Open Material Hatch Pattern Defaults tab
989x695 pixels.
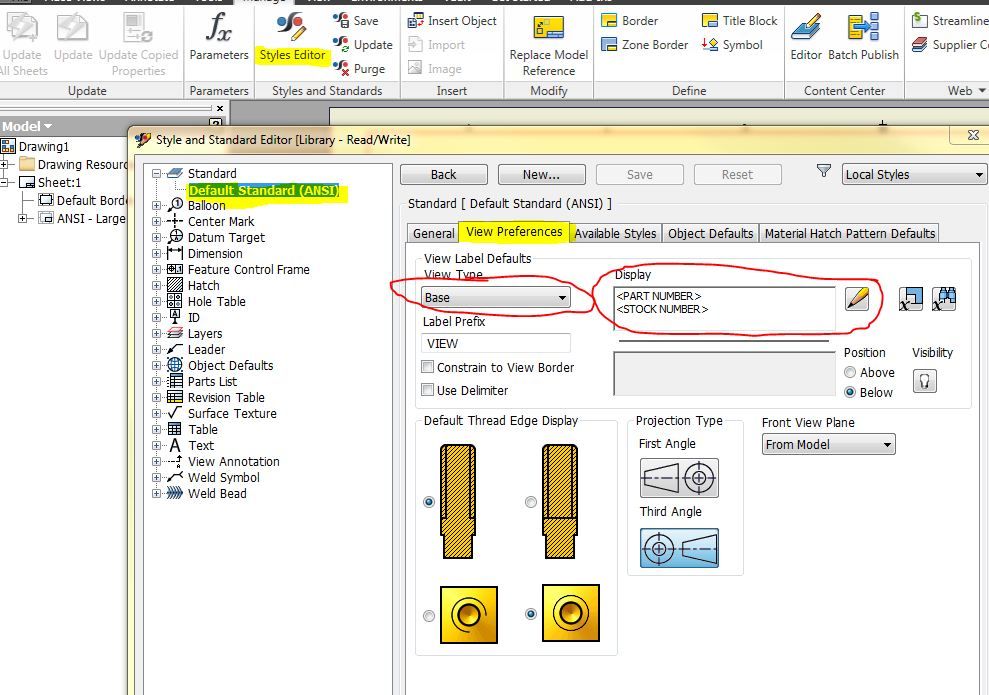coord(850,233)
